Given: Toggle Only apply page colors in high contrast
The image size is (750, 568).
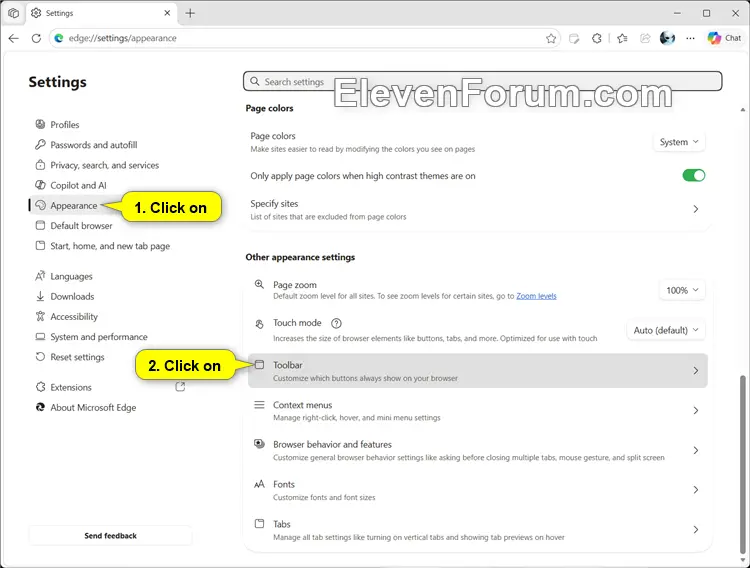Looking at the screenshot, I should point(694,176).
